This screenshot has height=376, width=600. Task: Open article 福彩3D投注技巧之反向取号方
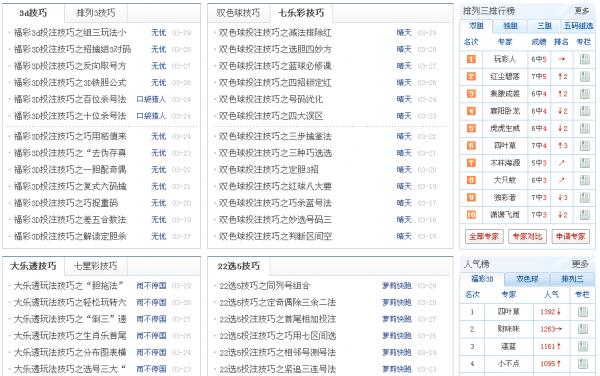point(70,66)
